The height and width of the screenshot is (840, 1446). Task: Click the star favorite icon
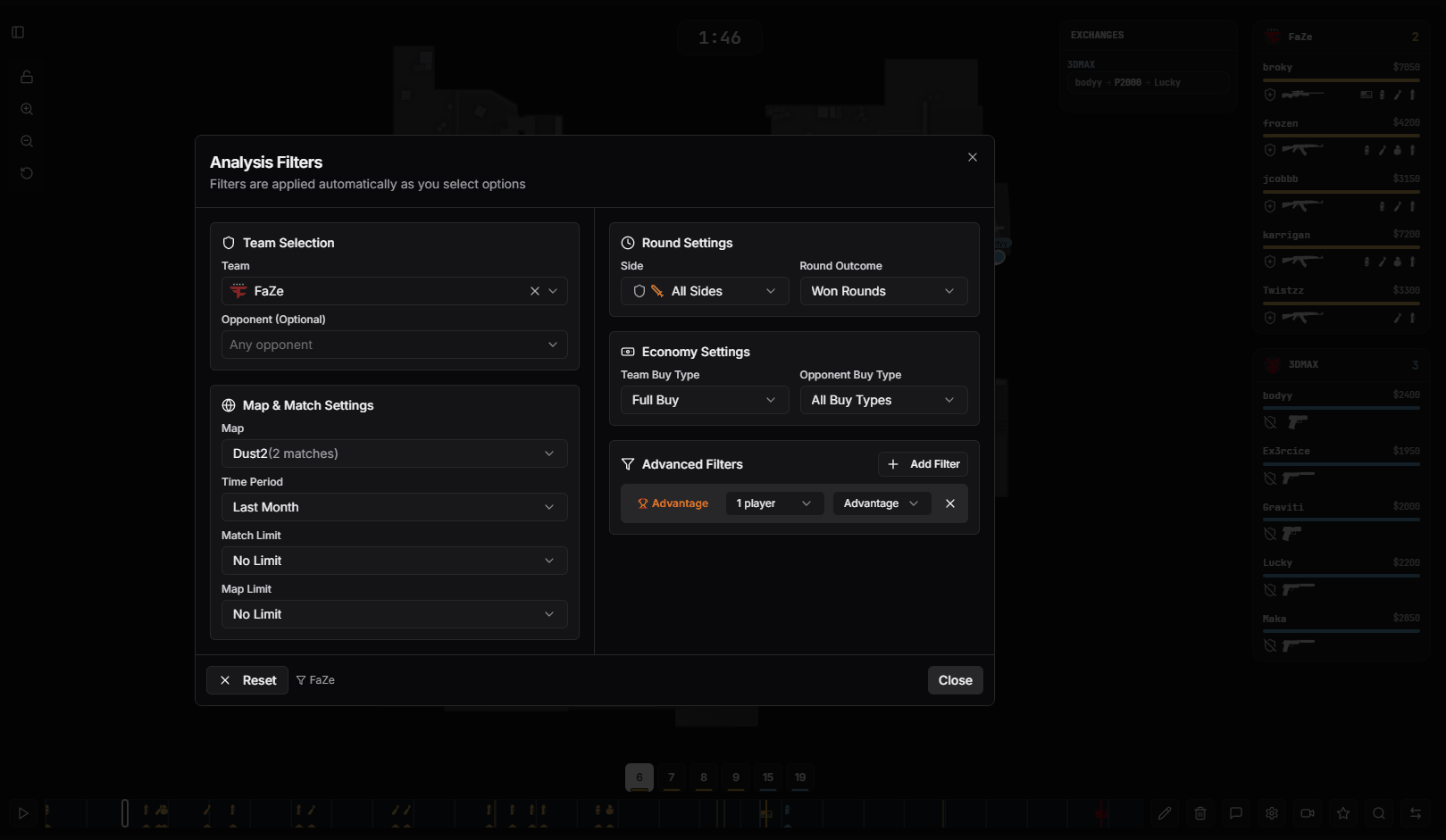[x=1343, y=813]
